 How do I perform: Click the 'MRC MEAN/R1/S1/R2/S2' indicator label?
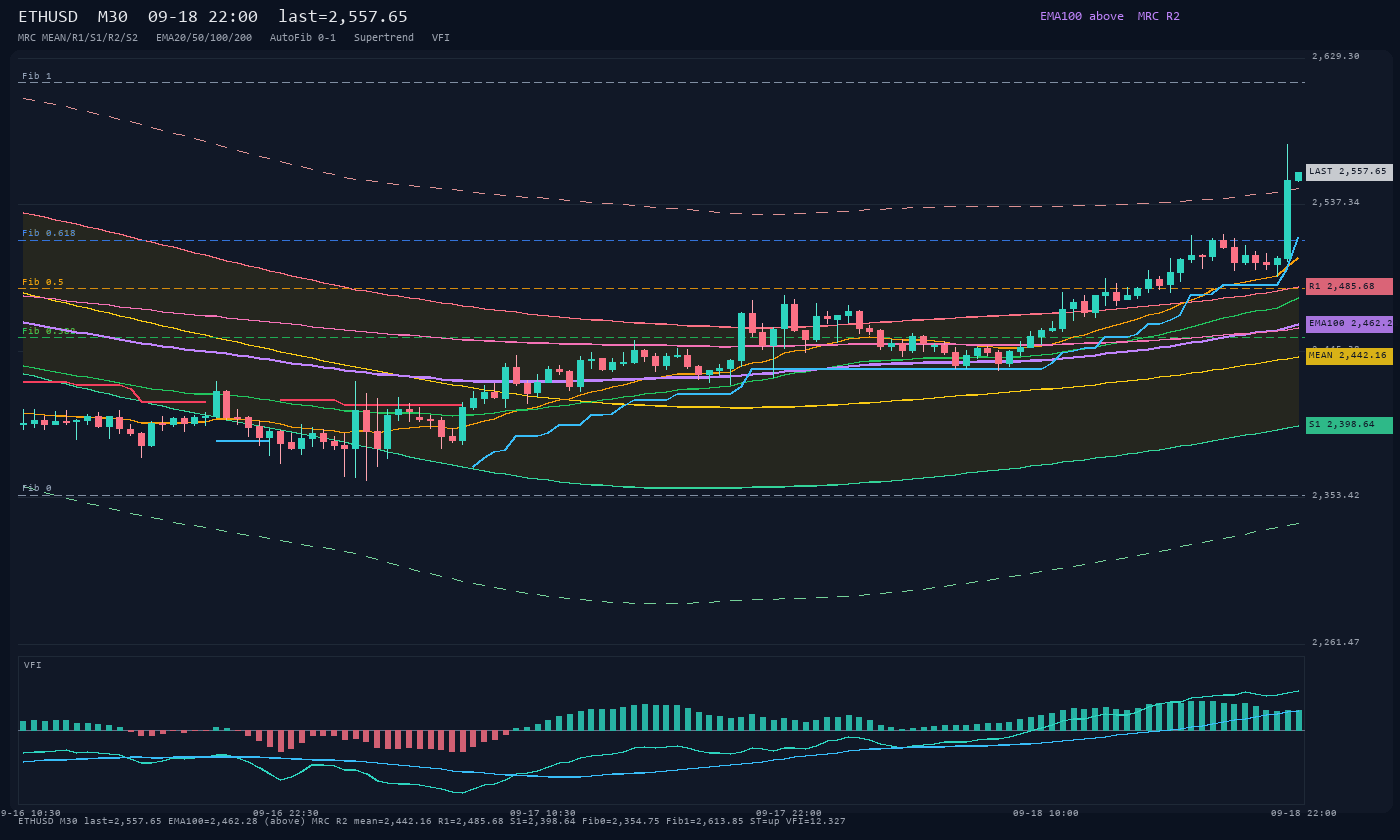pos(78,38)
